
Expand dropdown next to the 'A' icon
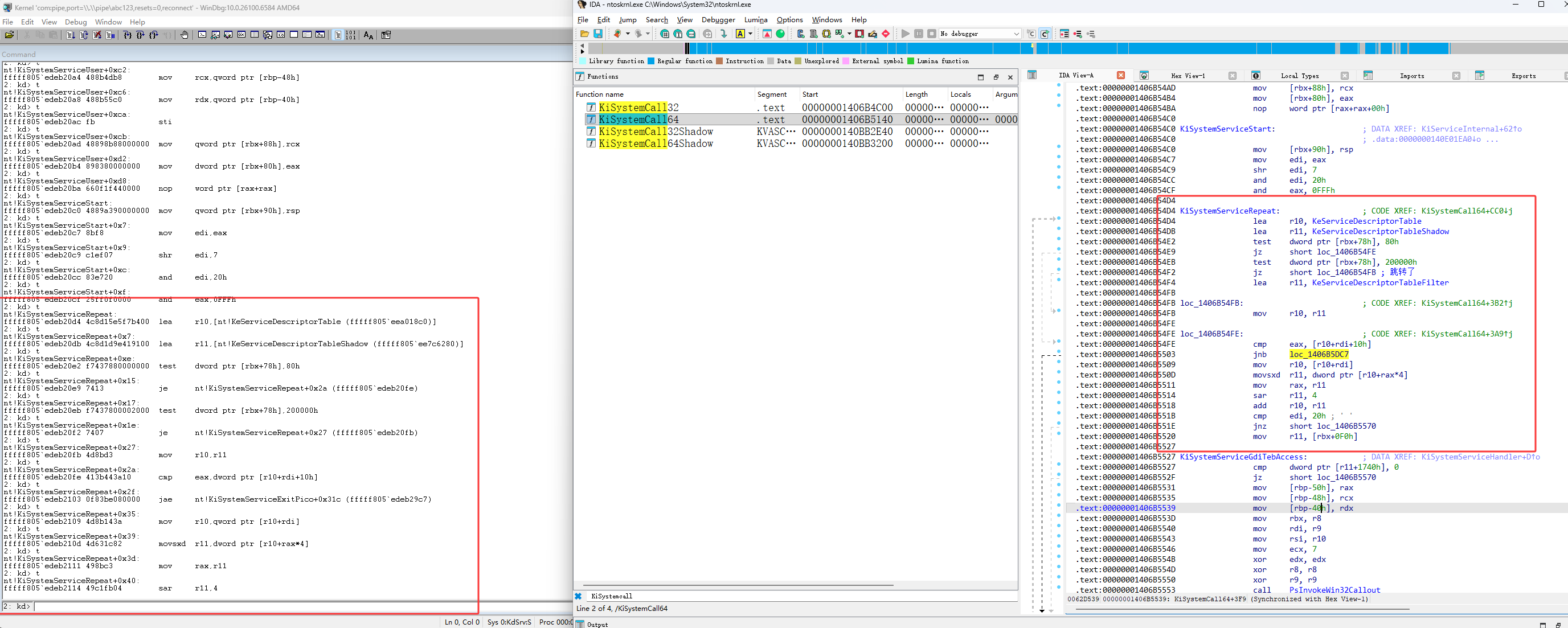click(x=751, y=34)
